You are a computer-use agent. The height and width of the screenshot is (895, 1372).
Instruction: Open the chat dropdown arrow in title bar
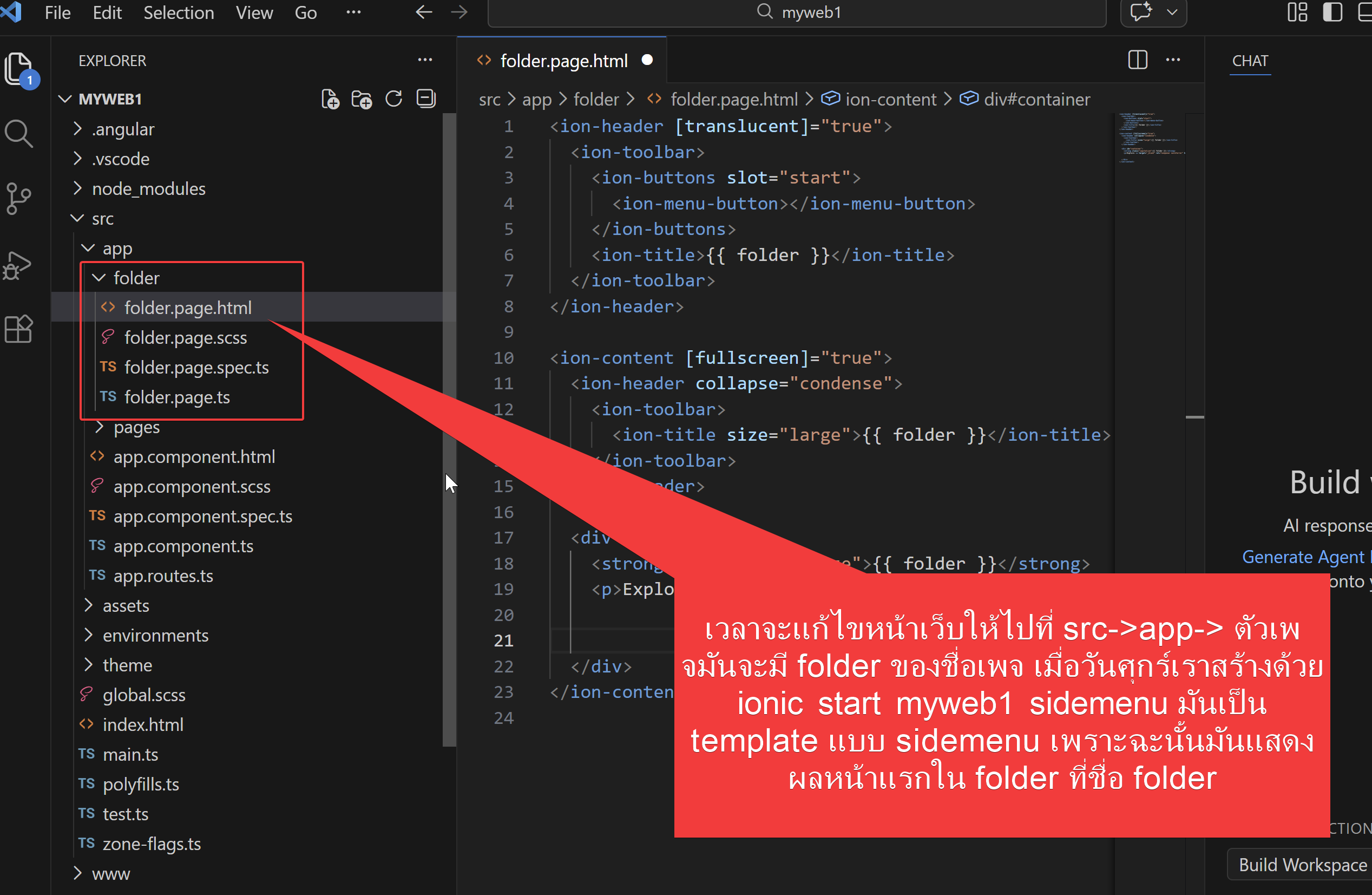click(x=1172, y=12)
